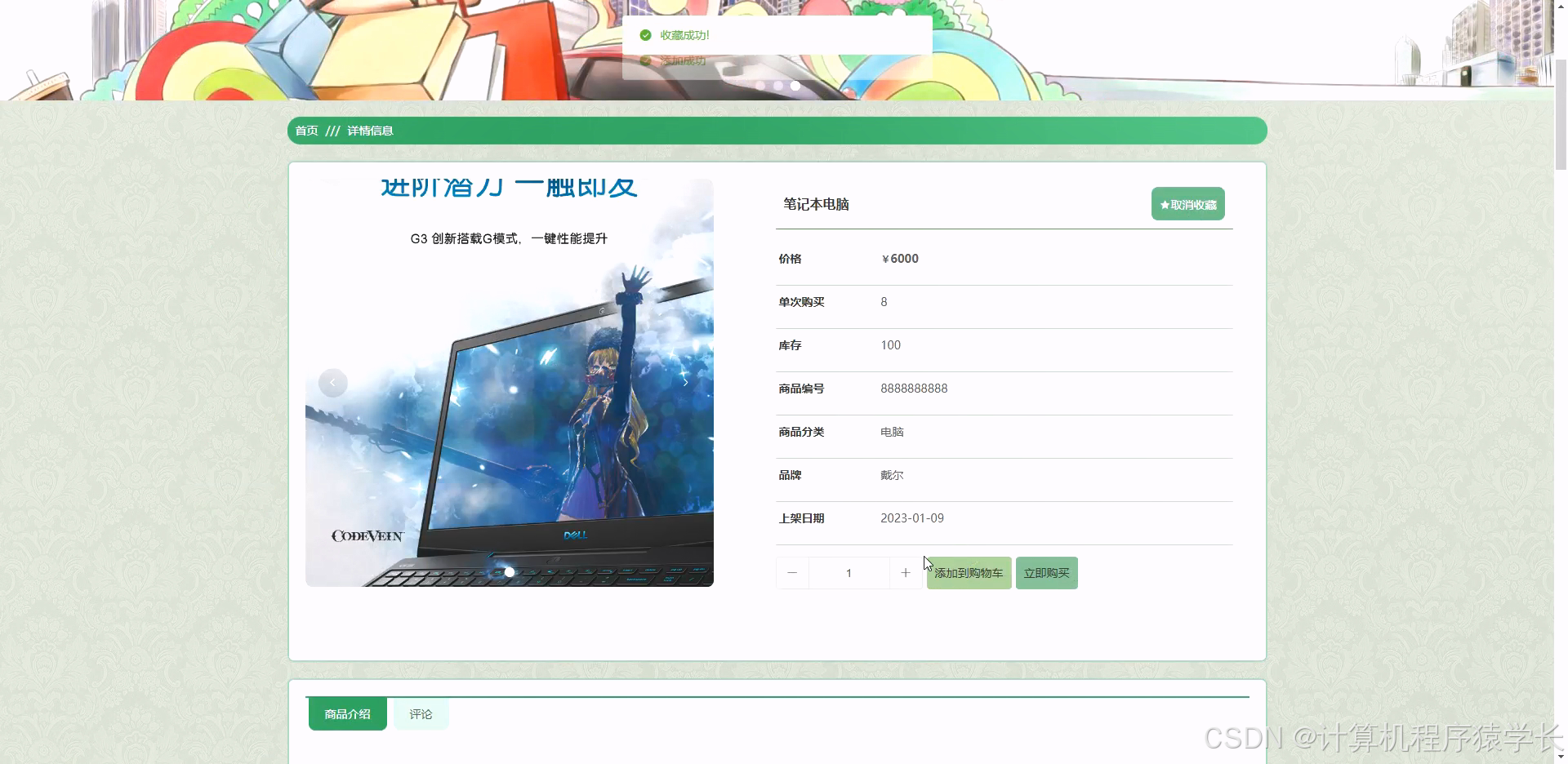Click the scrollbar down arrow
The image size is (1568, 764).
click(x=1561, y=755)
